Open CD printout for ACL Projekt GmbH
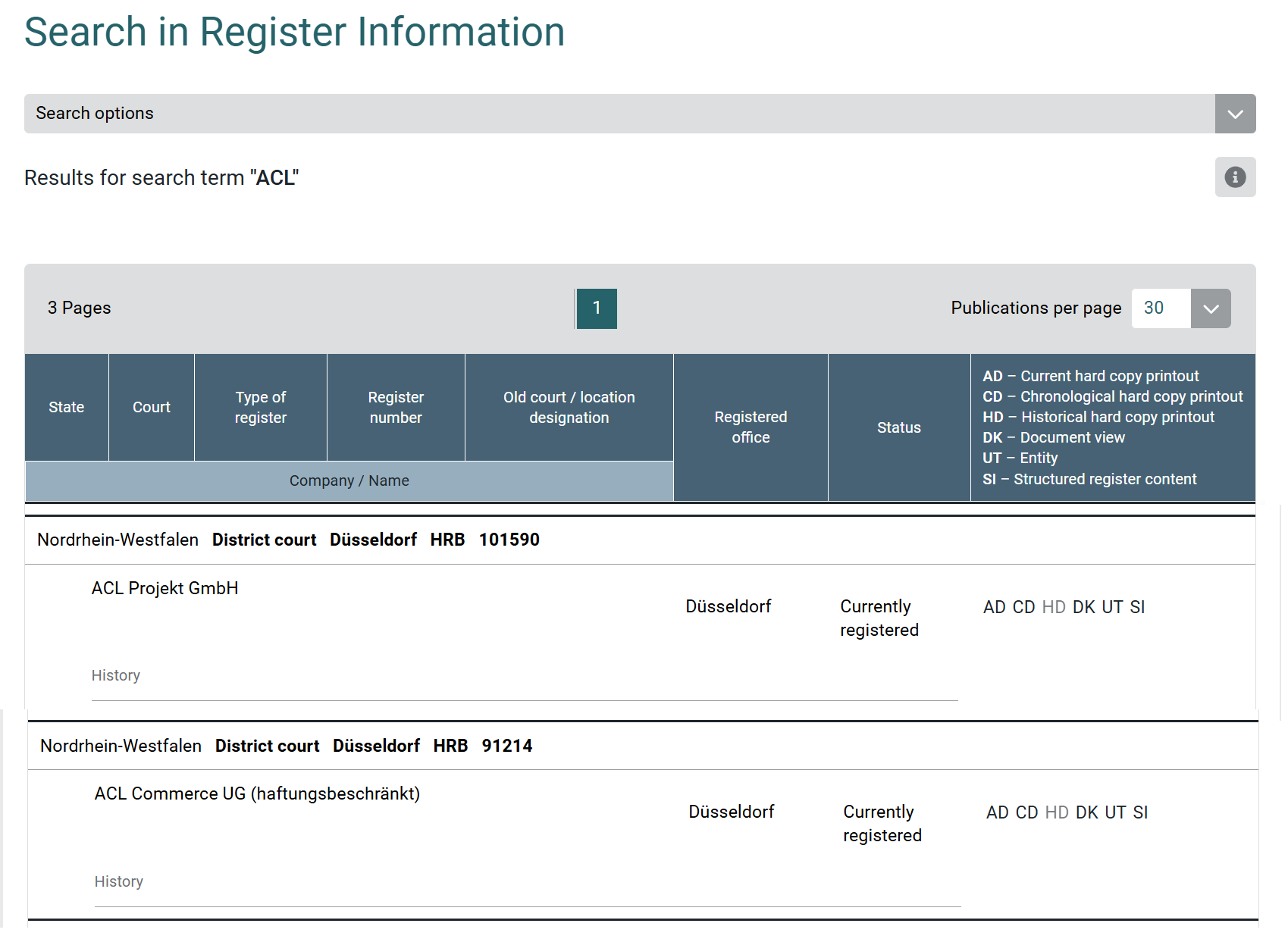 [x=1023, y=607]
